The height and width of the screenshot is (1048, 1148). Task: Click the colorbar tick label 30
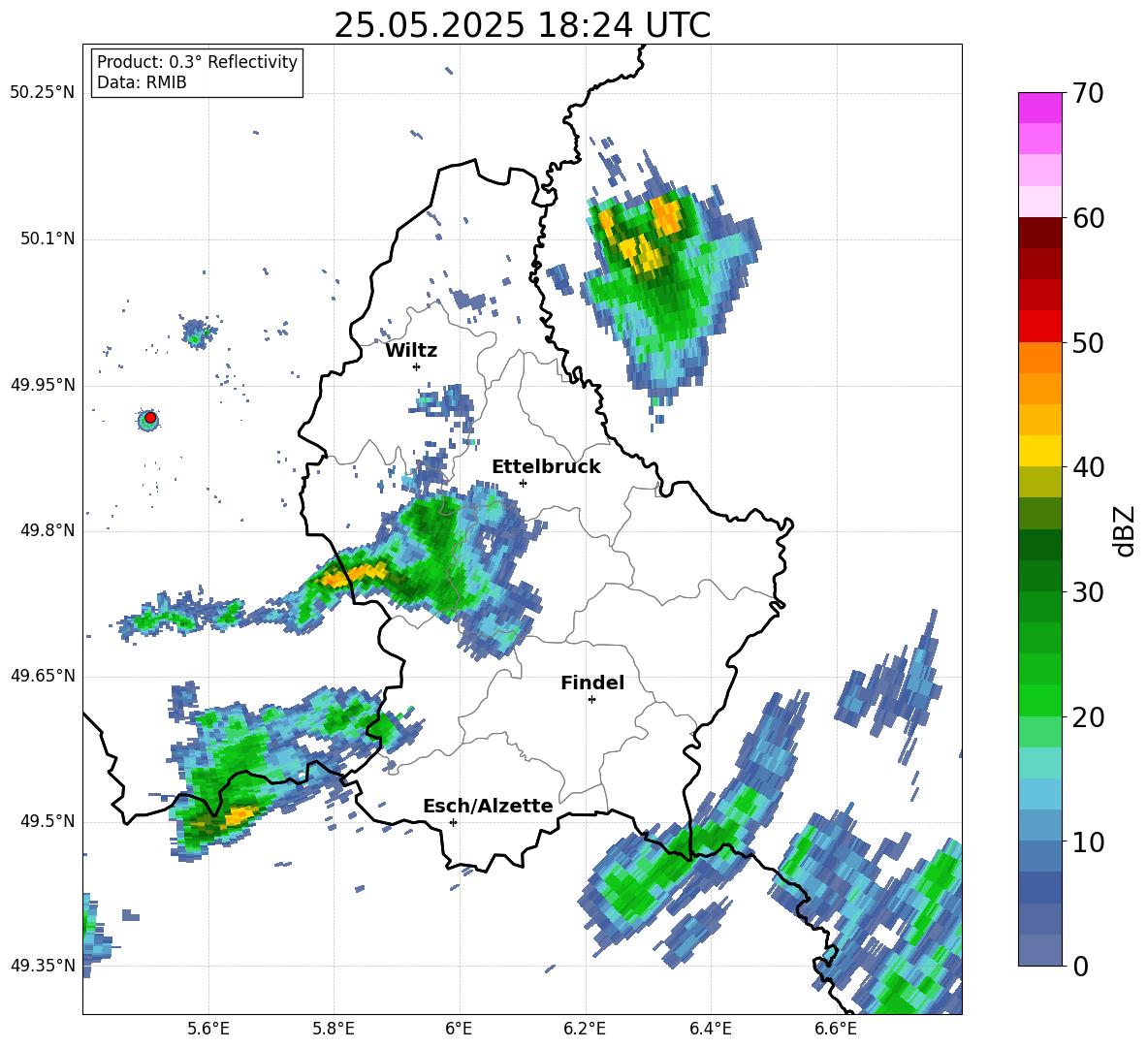[x=1088, y=592]
